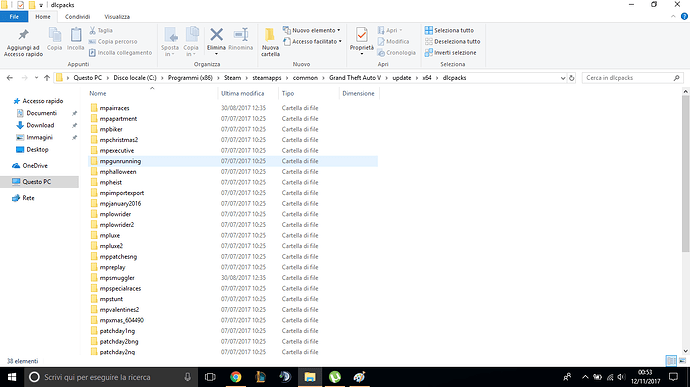Select the mpsmuggler folder
690x387 pixels.
pos(233,278)
